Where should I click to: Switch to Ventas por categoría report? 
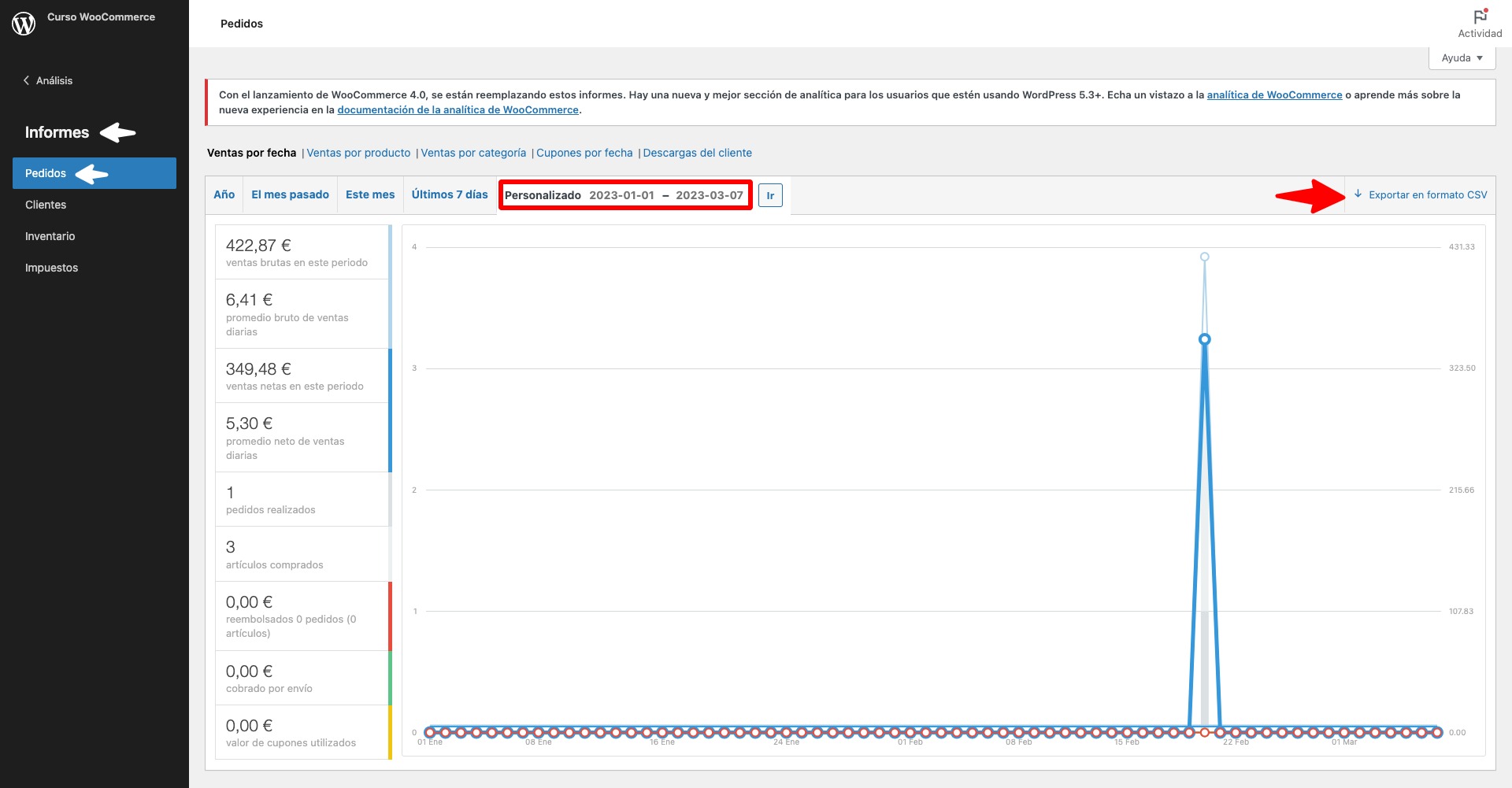[x=473, y=153]
